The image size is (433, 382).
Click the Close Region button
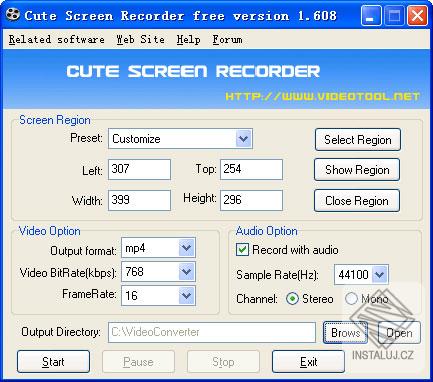(357, 201)
